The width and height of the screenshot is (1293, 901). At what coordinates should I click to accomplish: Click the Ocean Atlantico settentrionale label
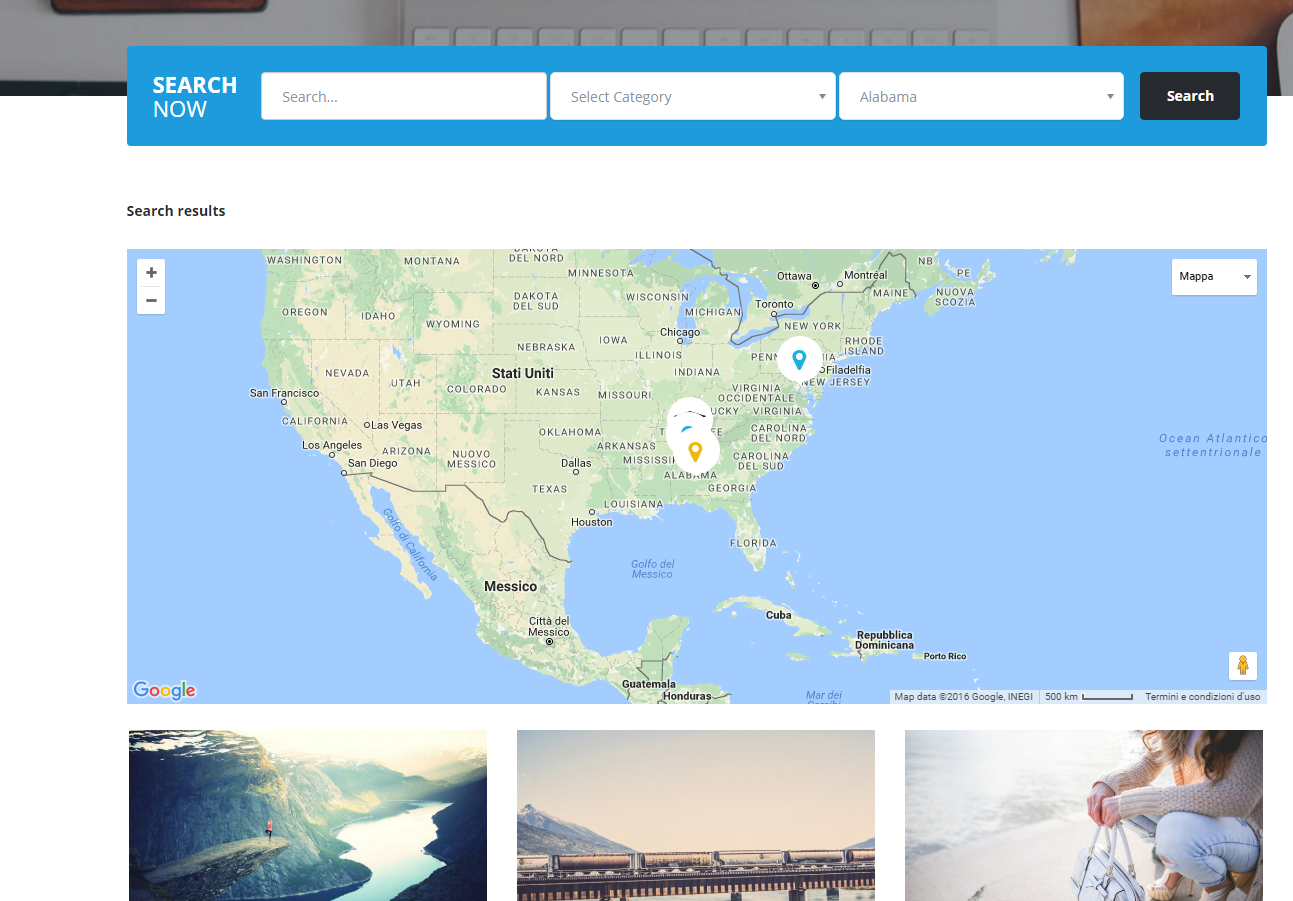(x=1213, y=445)
